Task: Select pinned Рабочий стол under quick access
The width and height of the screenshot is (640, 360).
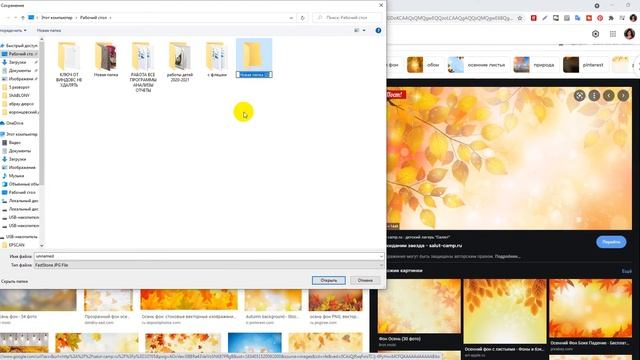Action: [x=20, y=54]
